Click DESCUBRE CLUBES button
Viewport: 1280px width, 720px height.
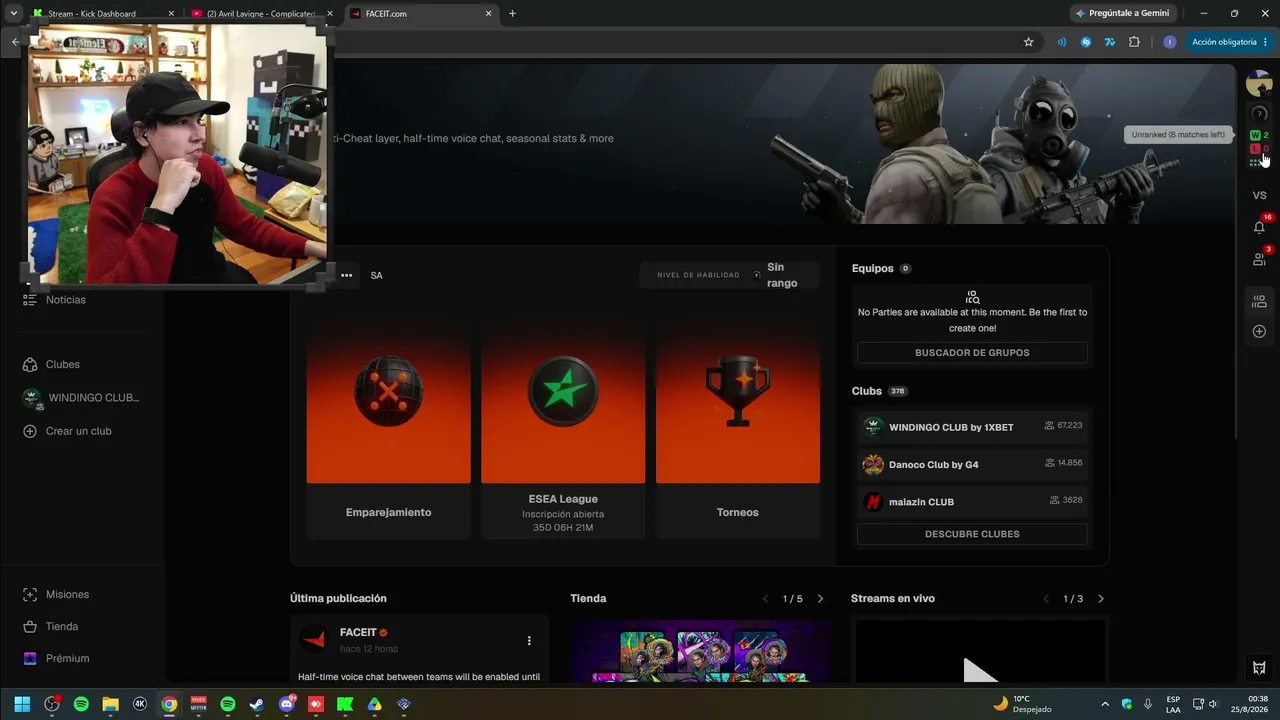point(972,534)
